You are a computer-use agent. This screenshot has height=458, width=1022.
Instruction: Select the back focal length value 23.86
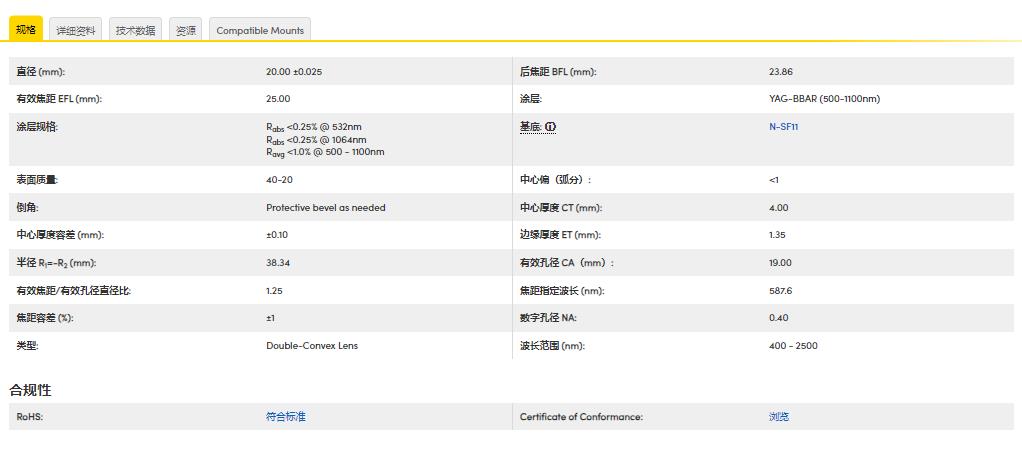[x=780, y=72]
